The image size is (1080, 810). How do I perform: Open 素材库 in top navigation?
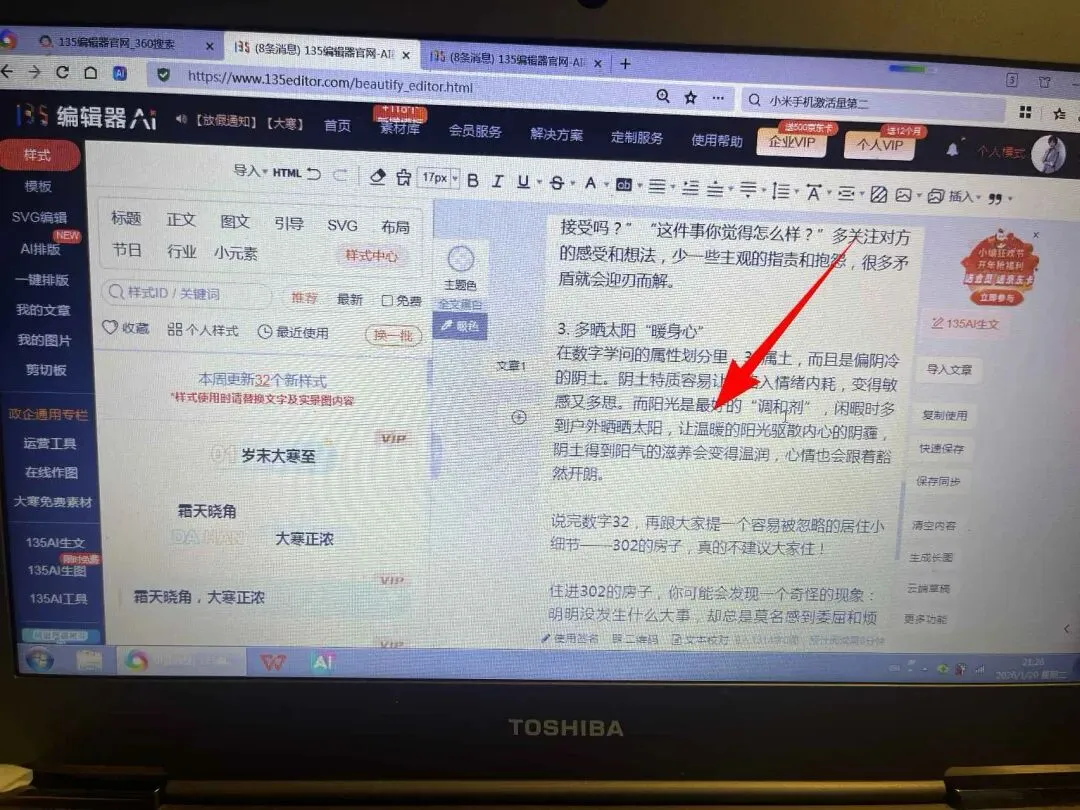tap(399, 128)
